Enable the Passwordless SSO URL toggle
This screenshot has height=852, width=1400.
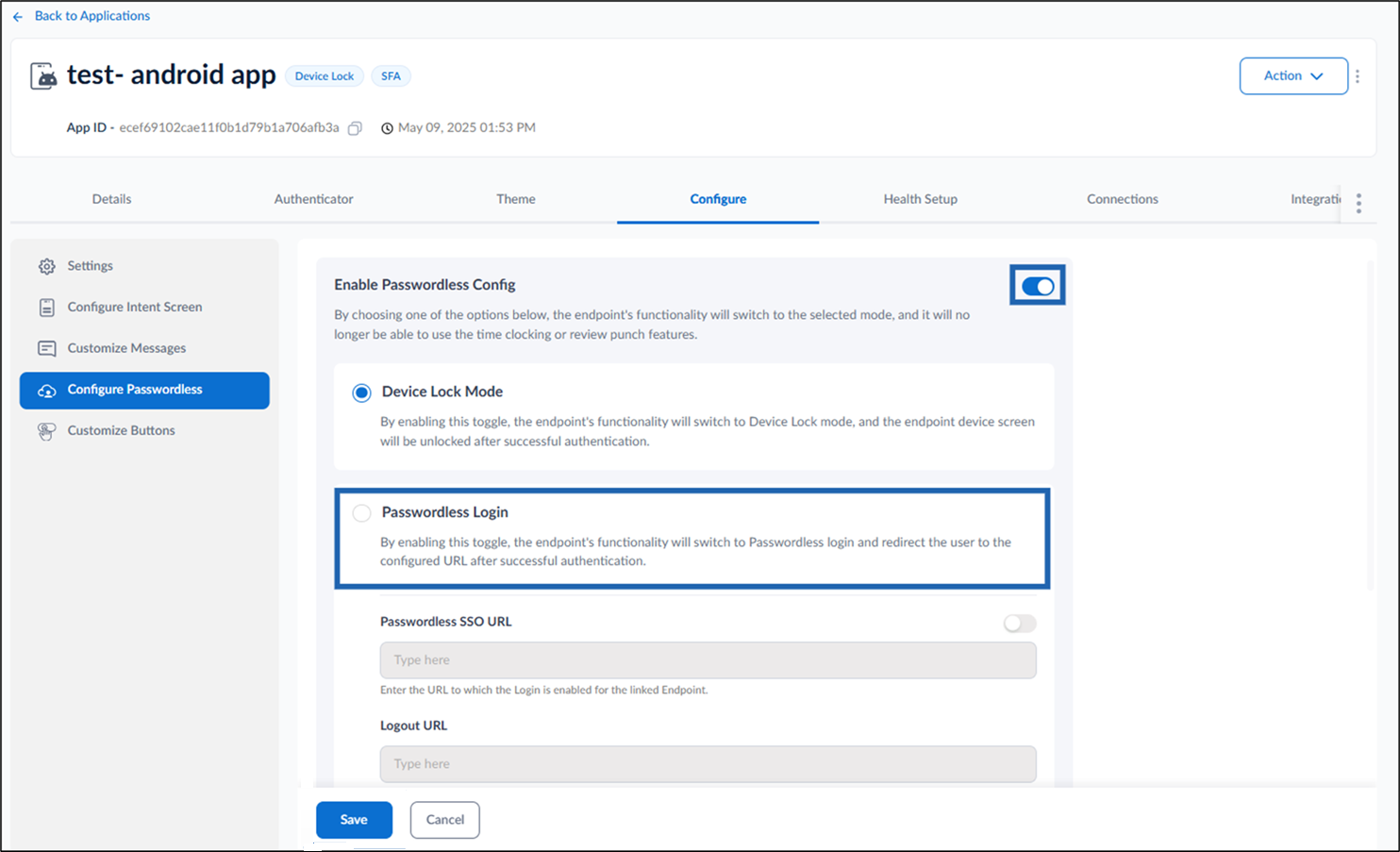click(1020, 623)
